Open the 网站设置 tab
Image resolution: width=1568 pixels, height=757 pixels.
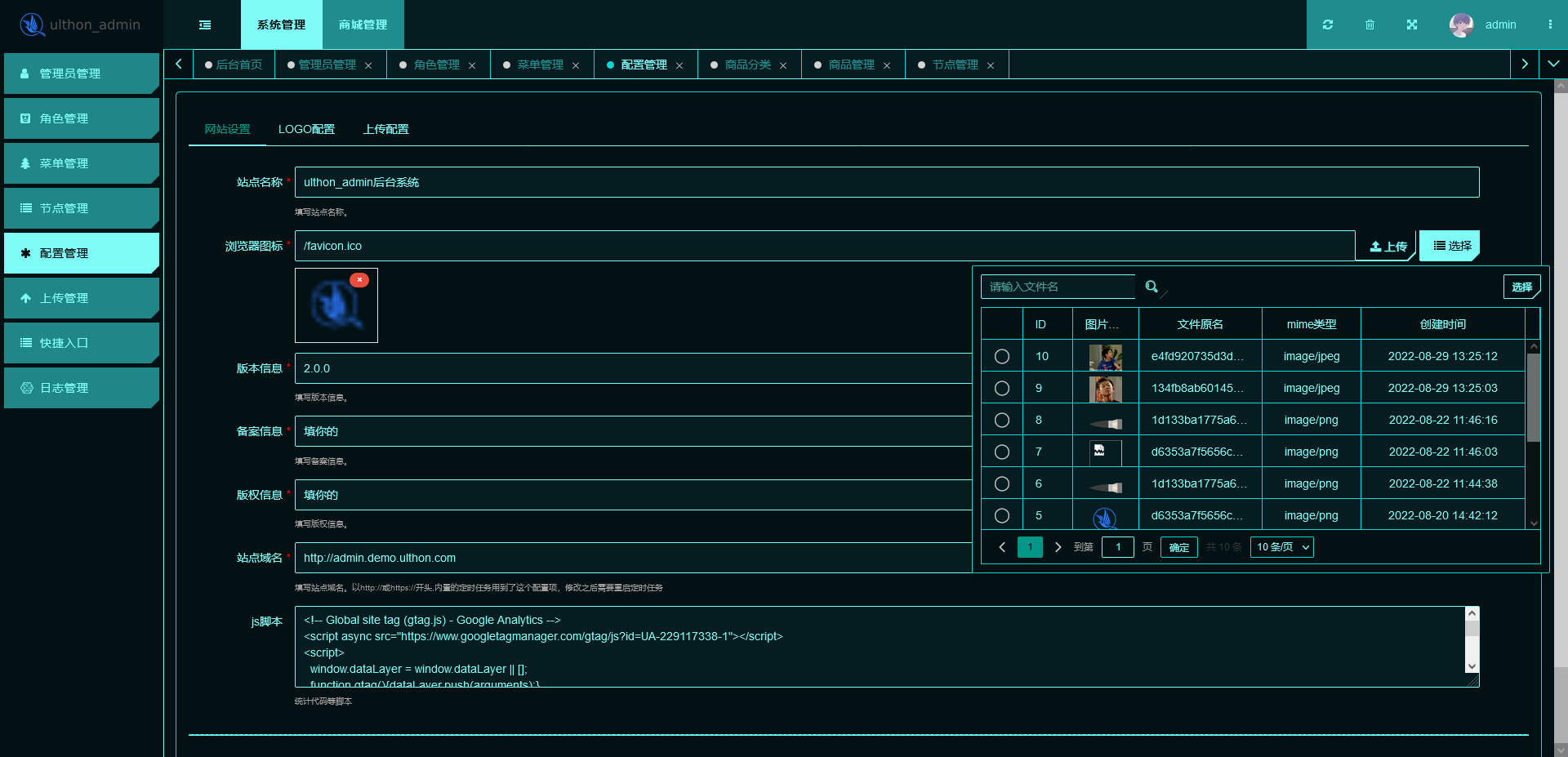click(227, 129)
